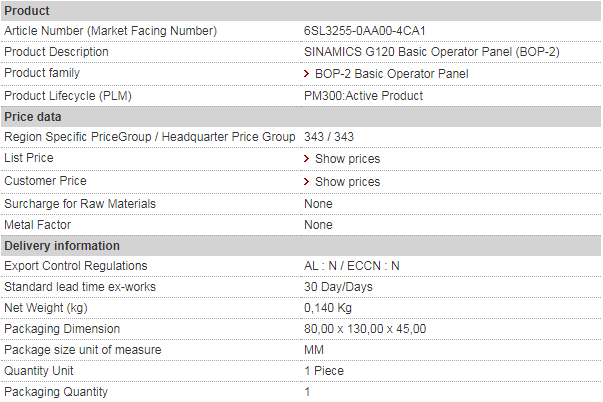Click Standard lead time ex-works label
Viewport: 603px width, 402px height.
pyautogui.click(x=80, y=287)
